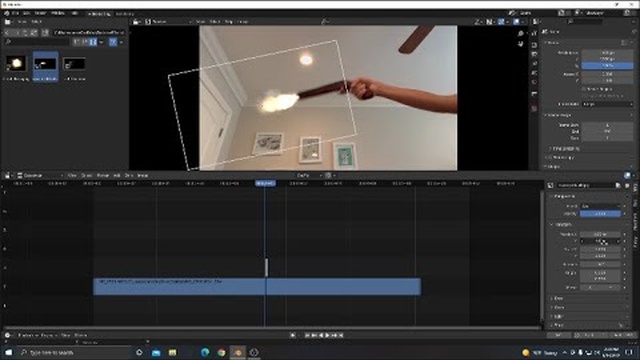Open the Frame Rate dropdown

(607, 104)
